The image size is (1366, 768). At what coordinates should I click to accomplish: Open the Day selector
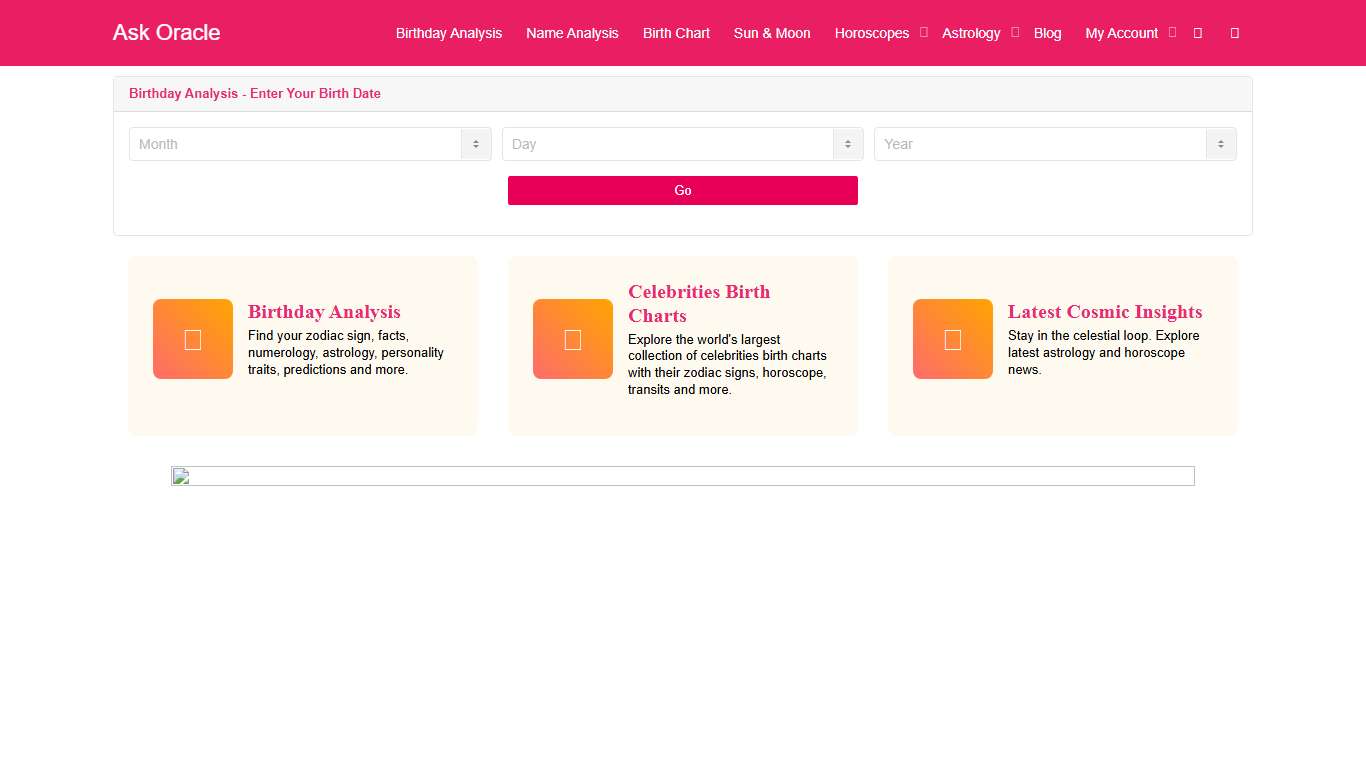coord(670,144)
